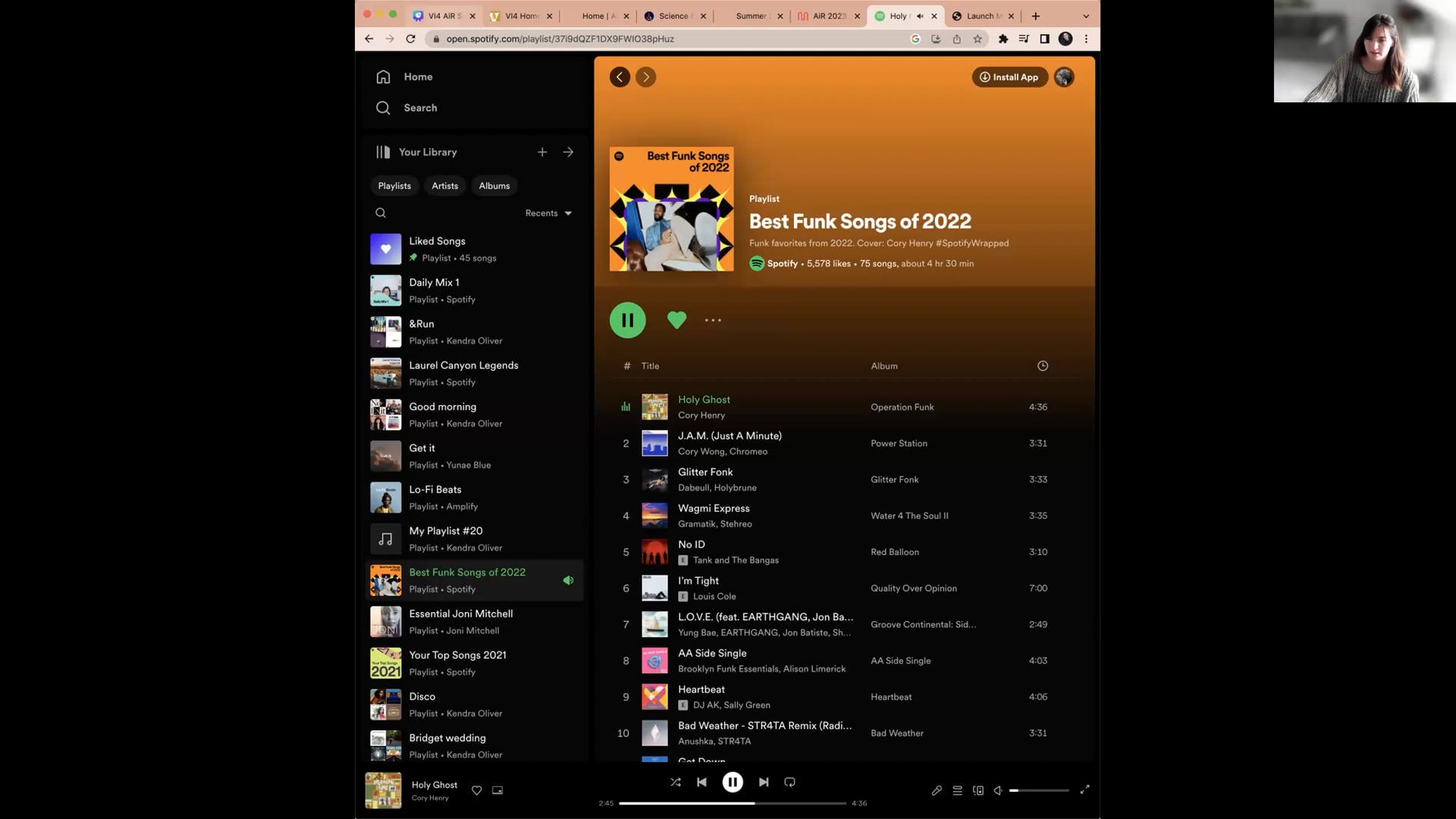
Task: Open the playlist's three-dot more options
Action: (713, 320)
